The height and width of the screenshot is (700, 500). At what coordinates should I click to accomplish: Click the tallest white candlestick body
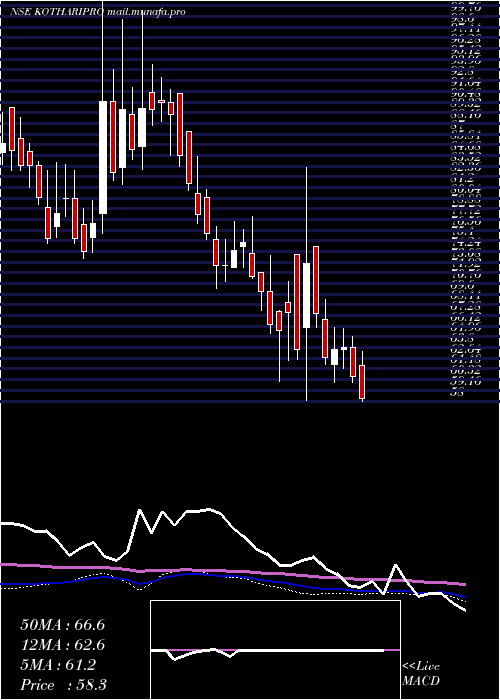pos(103,158)
